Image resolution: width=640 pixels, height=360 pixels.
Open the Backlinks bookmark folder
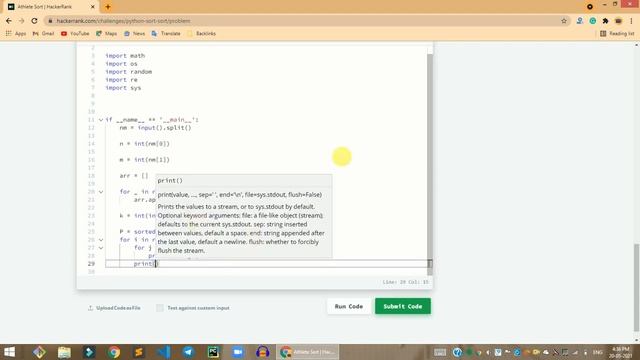coord(201,33)
